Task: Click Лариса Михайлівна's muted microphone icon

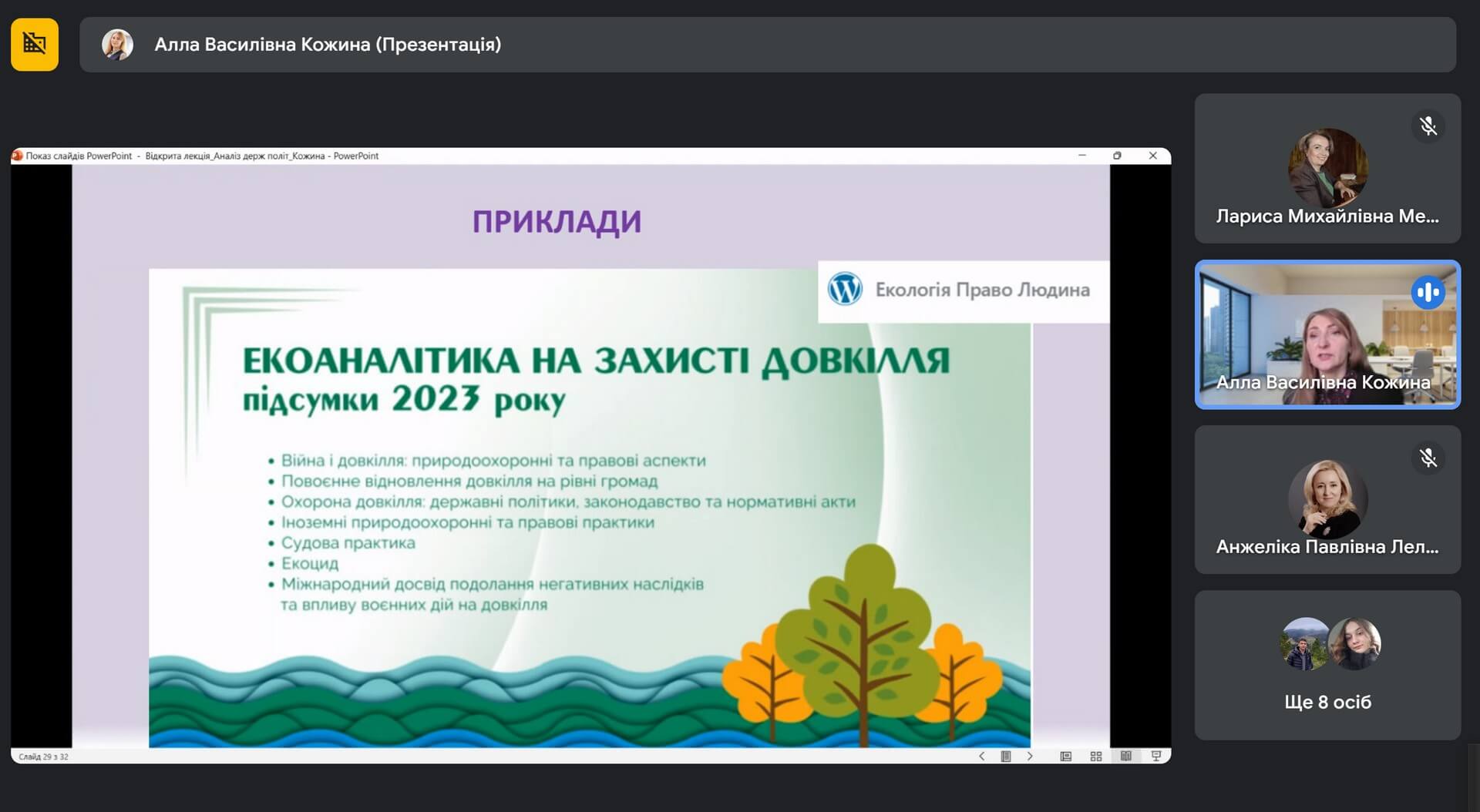Action: [1428, 126]
